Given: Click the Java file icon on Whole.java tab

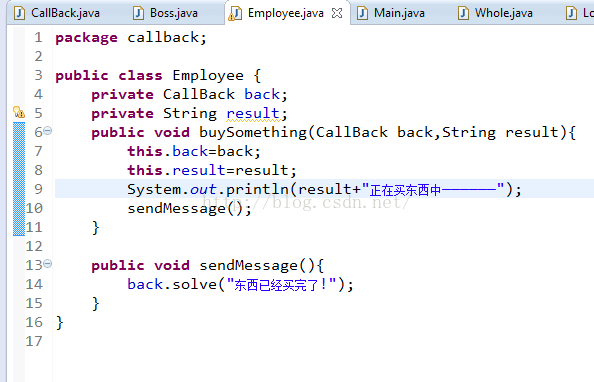Looking at the screenshot, I should [463, 13].
